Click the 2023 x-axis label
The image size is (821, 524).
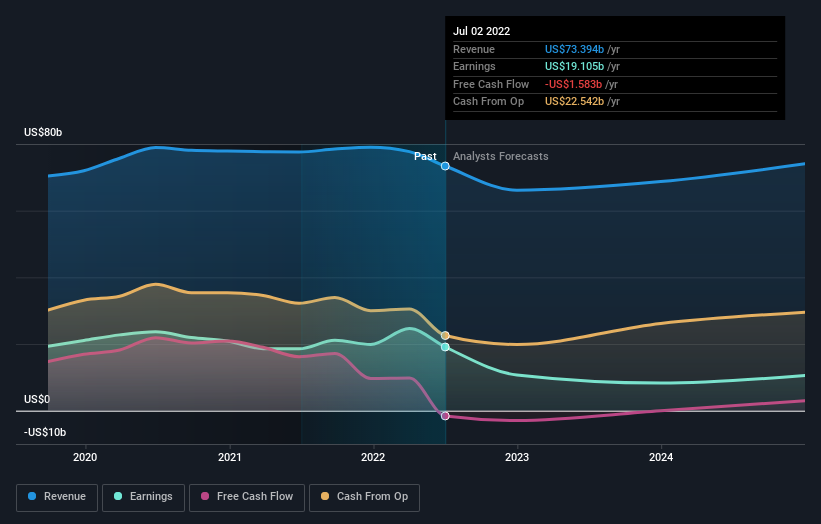click(x=517, y=457)
